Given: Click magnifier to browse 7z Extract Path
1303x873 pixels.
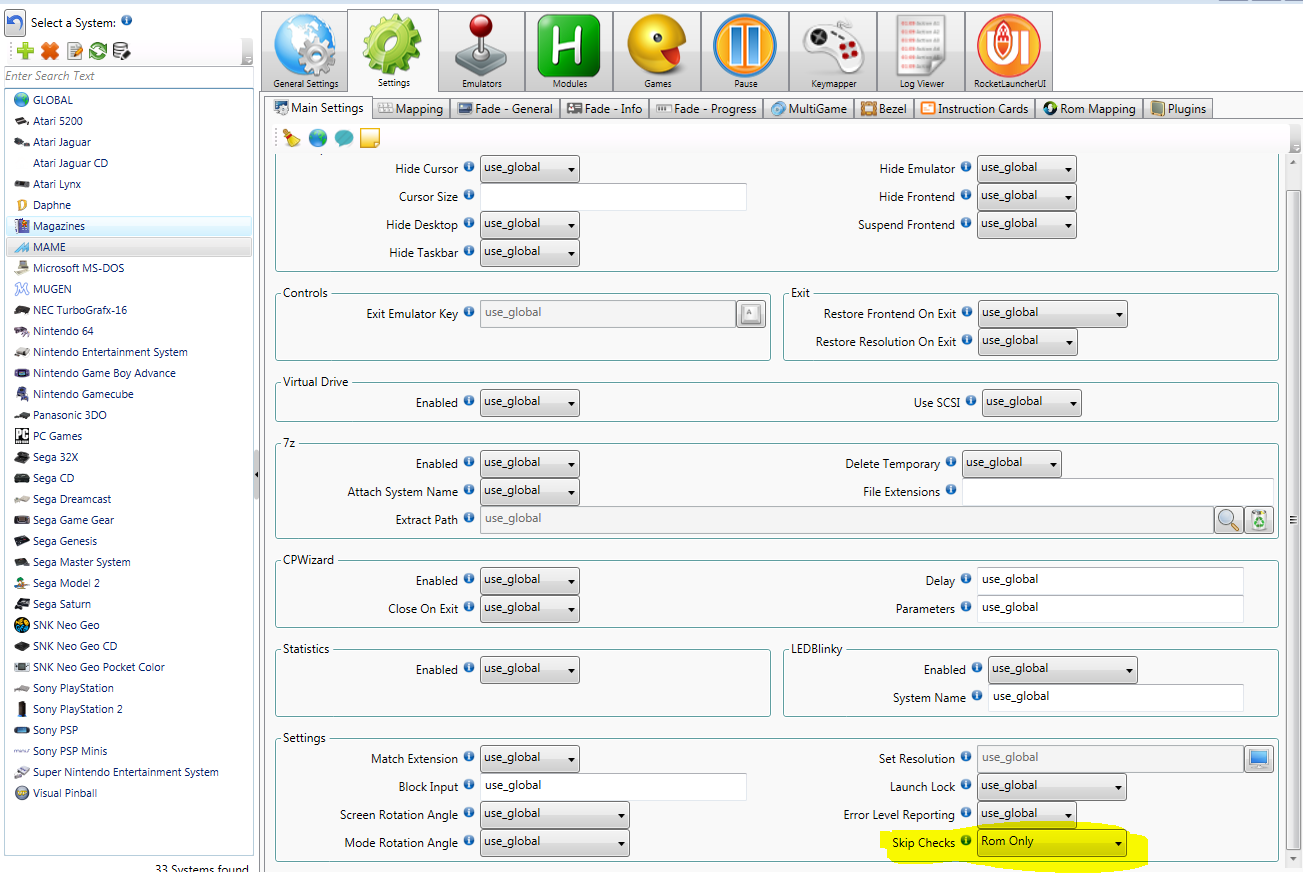Looking at the screenshot, I should [1228, 520].
